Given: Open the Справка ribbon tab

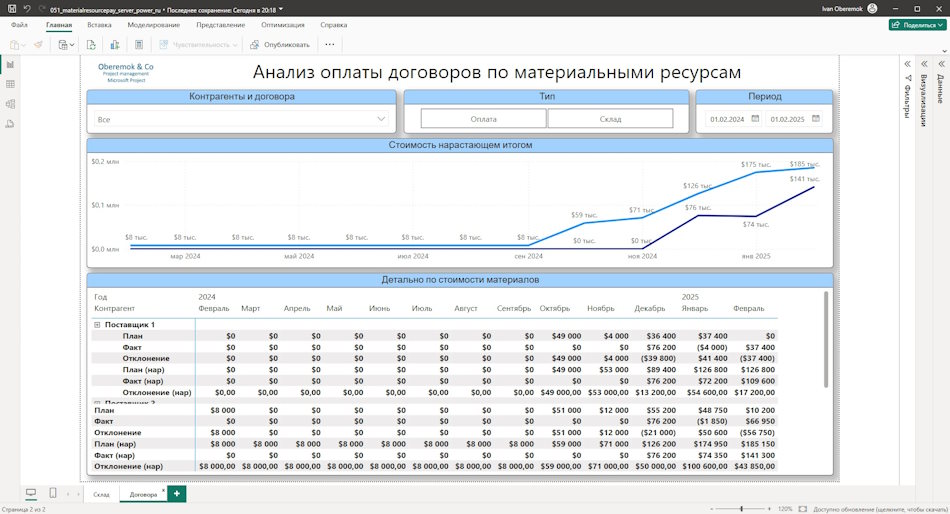Looking at the screenshot, I should pos(333,25).
